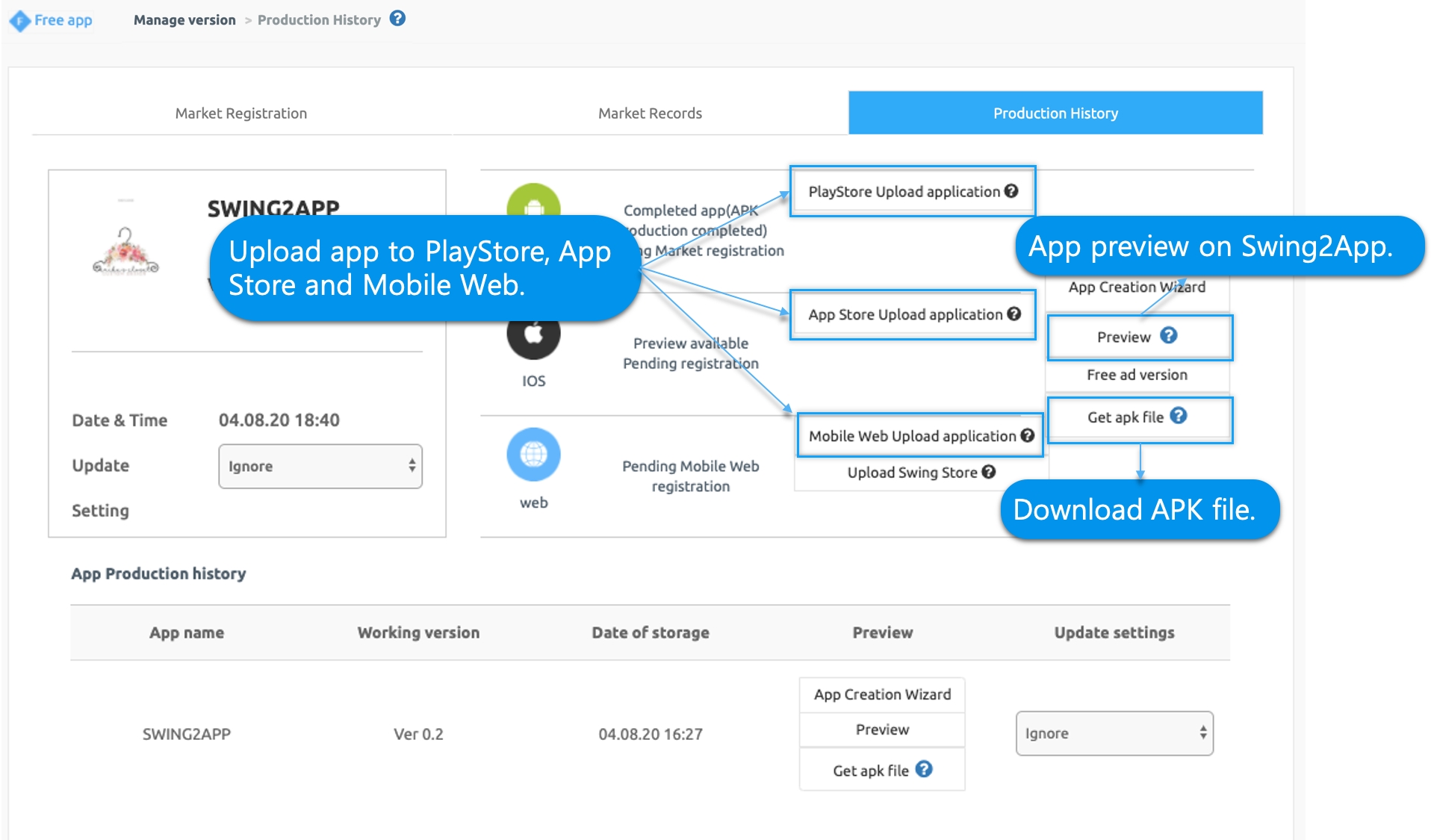Click the Setting label in app card
This screenshot has height=840, width=1431.
[x=100, y=511]
